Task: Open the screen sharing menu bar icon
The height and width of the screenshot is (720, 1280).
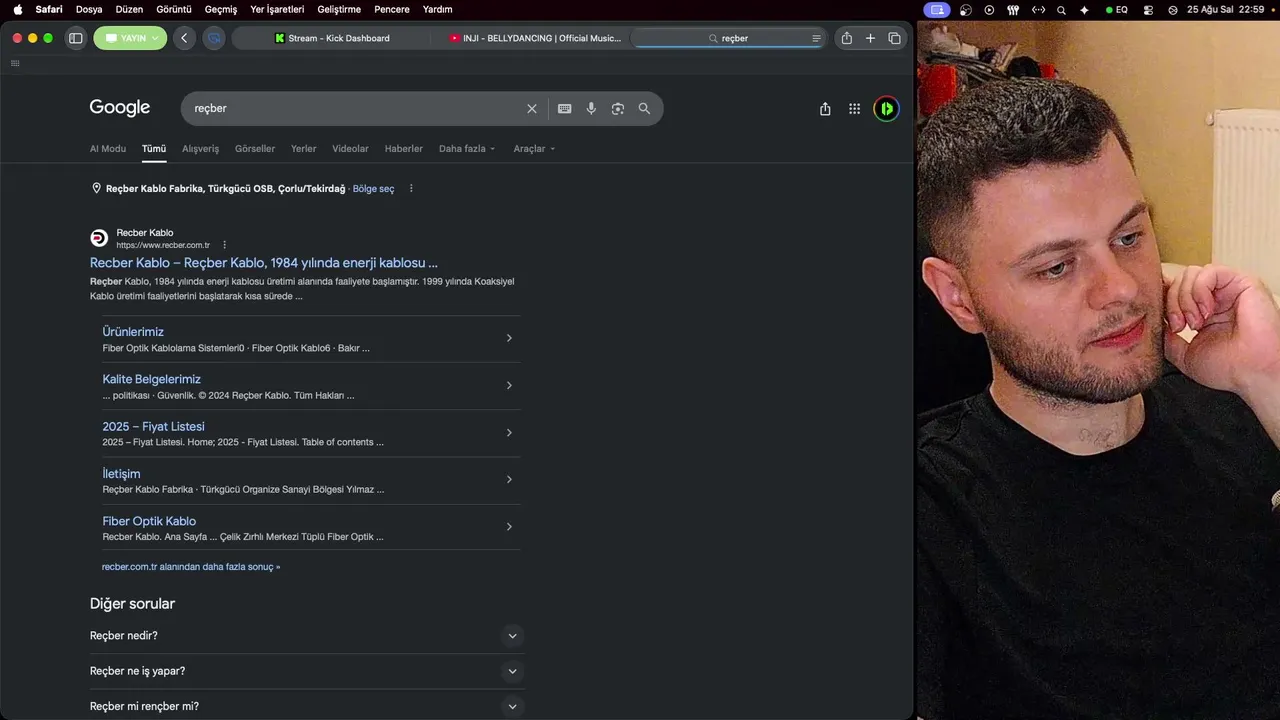Action: pos(937,10)
